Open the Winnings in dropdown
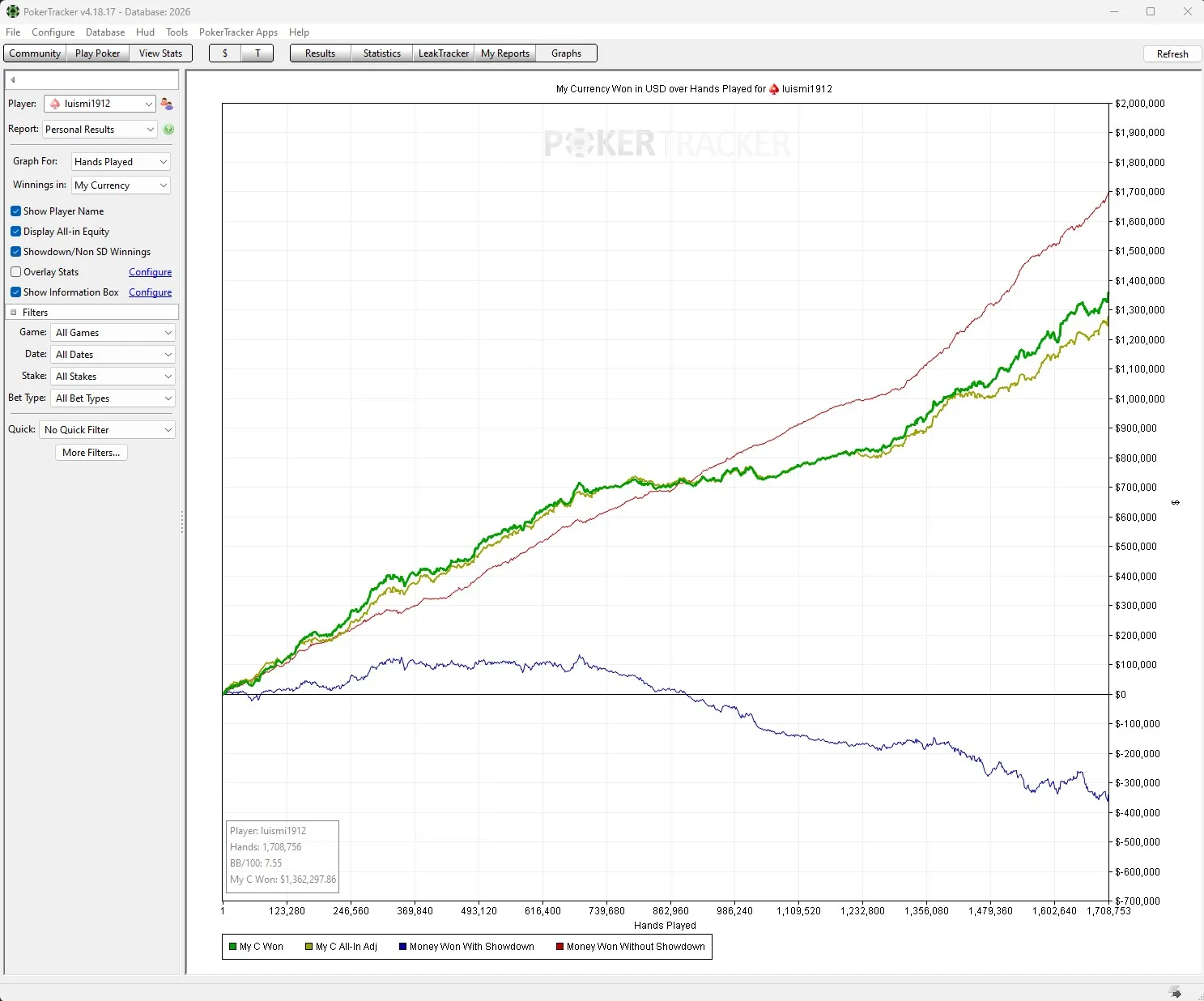 pyautogui.click(x=121, y=185)
